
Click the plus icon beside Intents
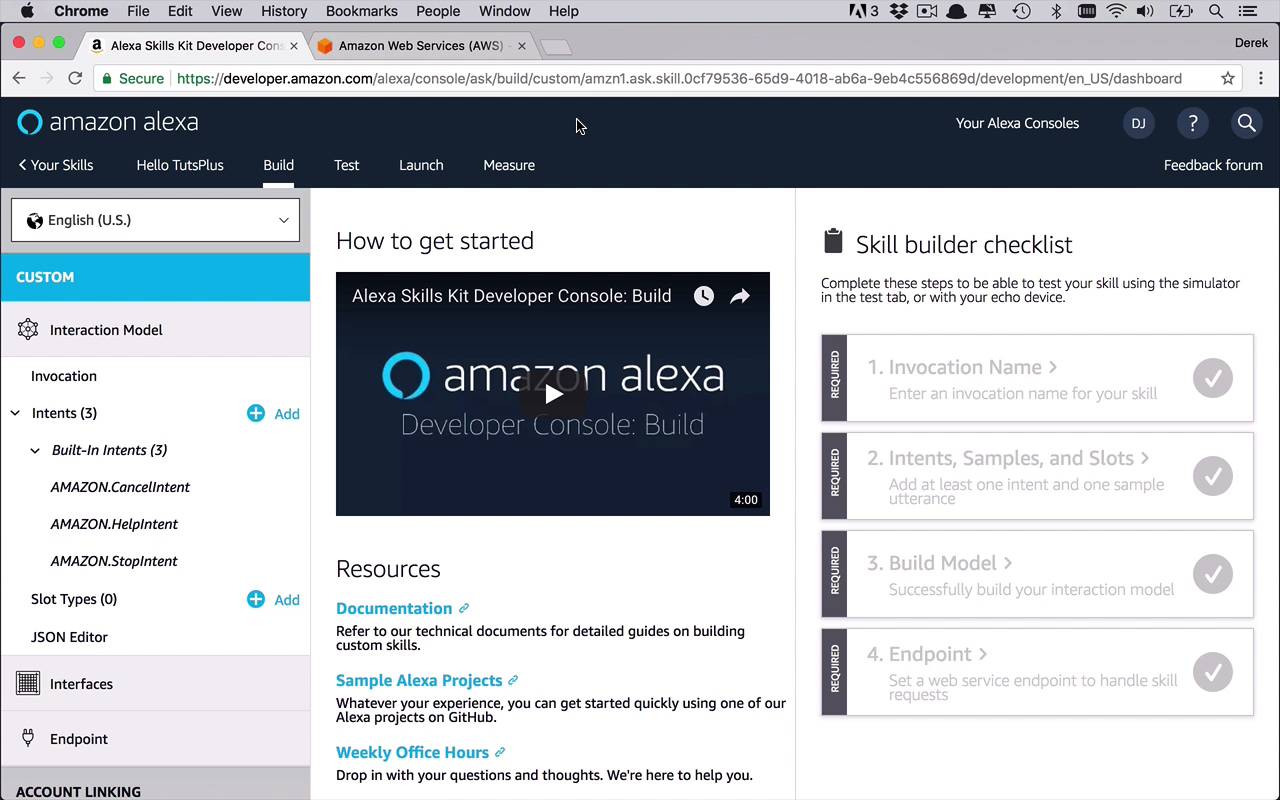pos(256,413)
